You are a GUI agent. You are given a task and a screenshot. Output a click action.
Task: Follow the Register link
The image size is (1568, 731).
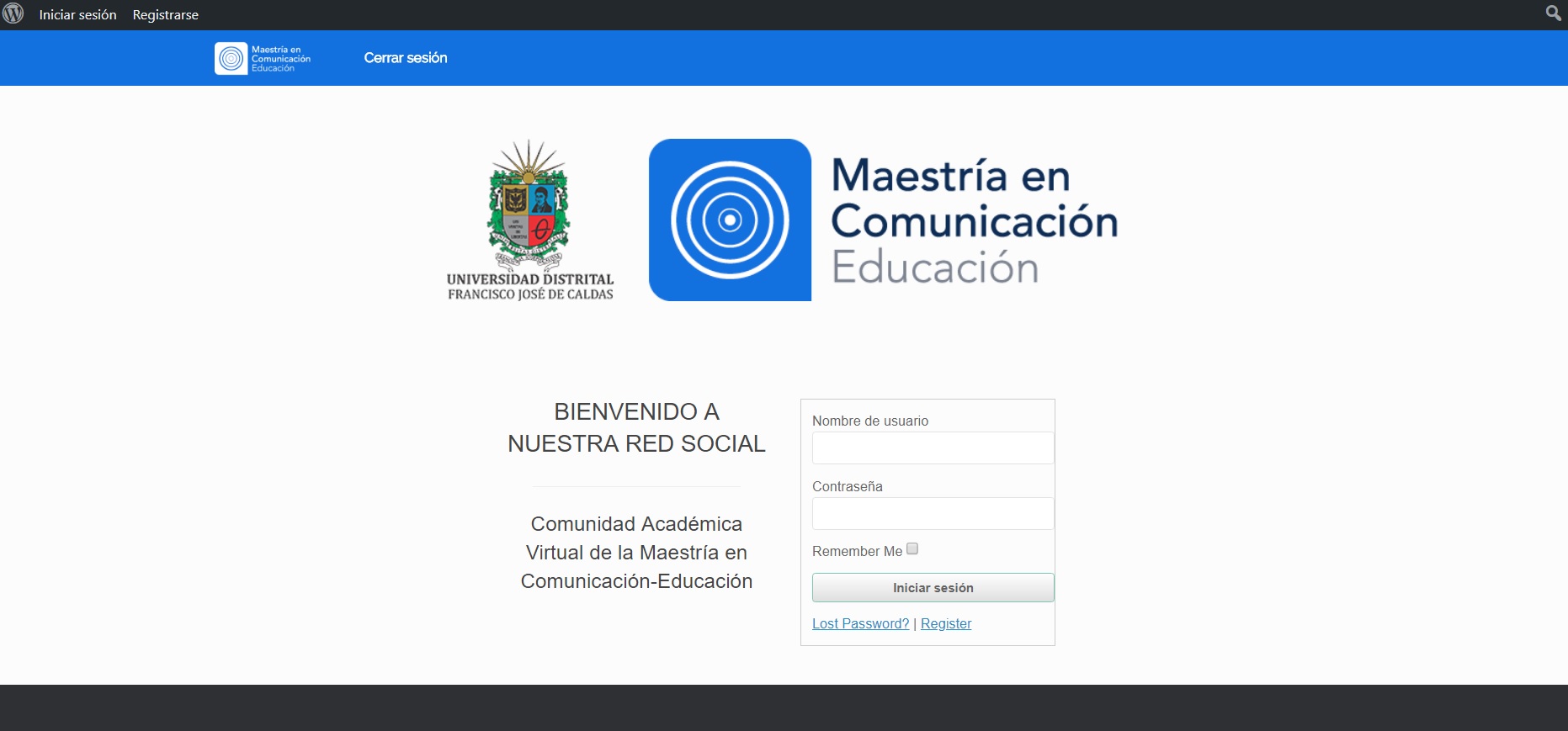click(x=946, y=624)
